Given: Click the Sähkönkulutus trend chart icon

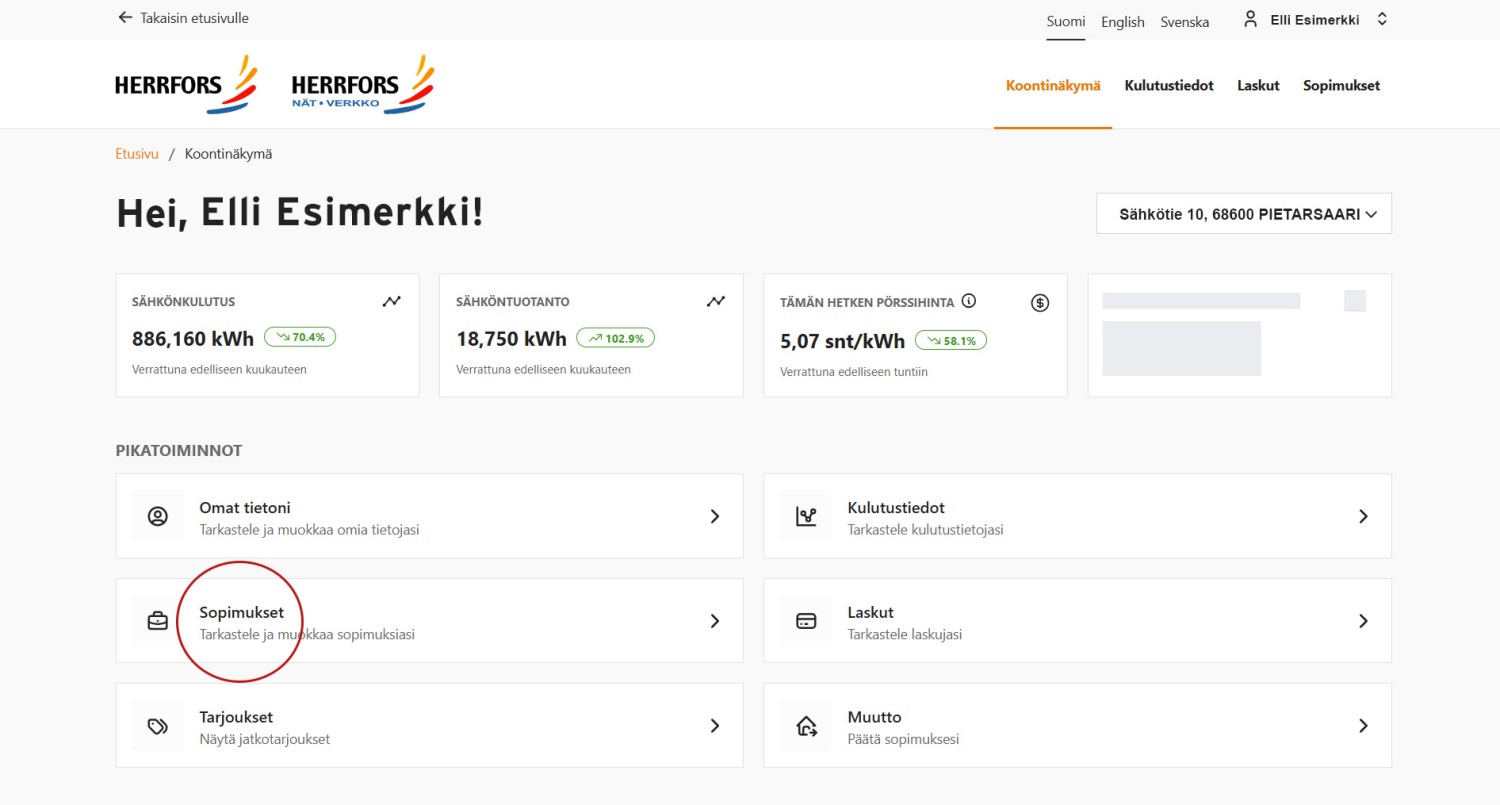Looking at the screenshot, I should [x=392, y=301].
